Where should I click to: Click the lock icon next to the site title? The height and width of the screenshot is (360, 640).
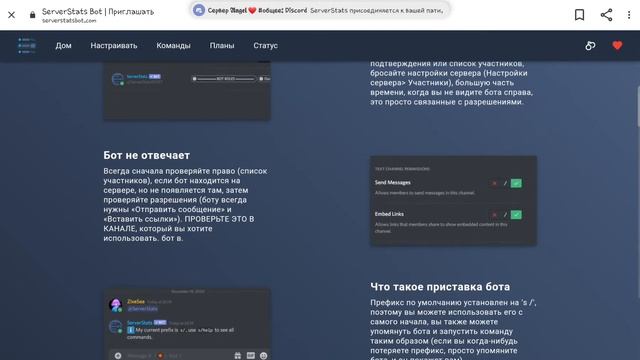[32, 15]
